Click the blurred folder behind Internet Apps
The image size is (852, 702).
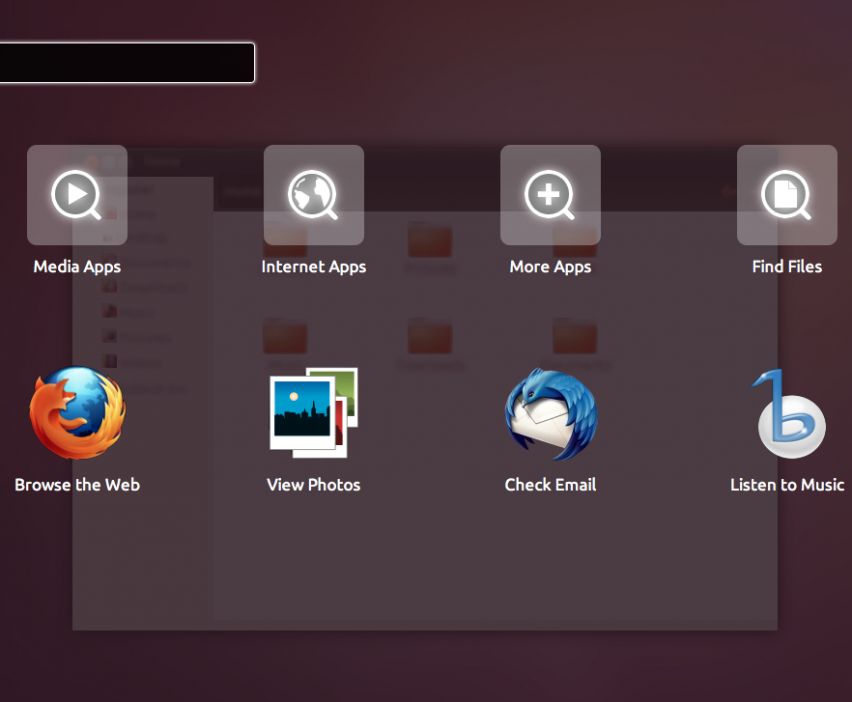(x=285, y=240)
